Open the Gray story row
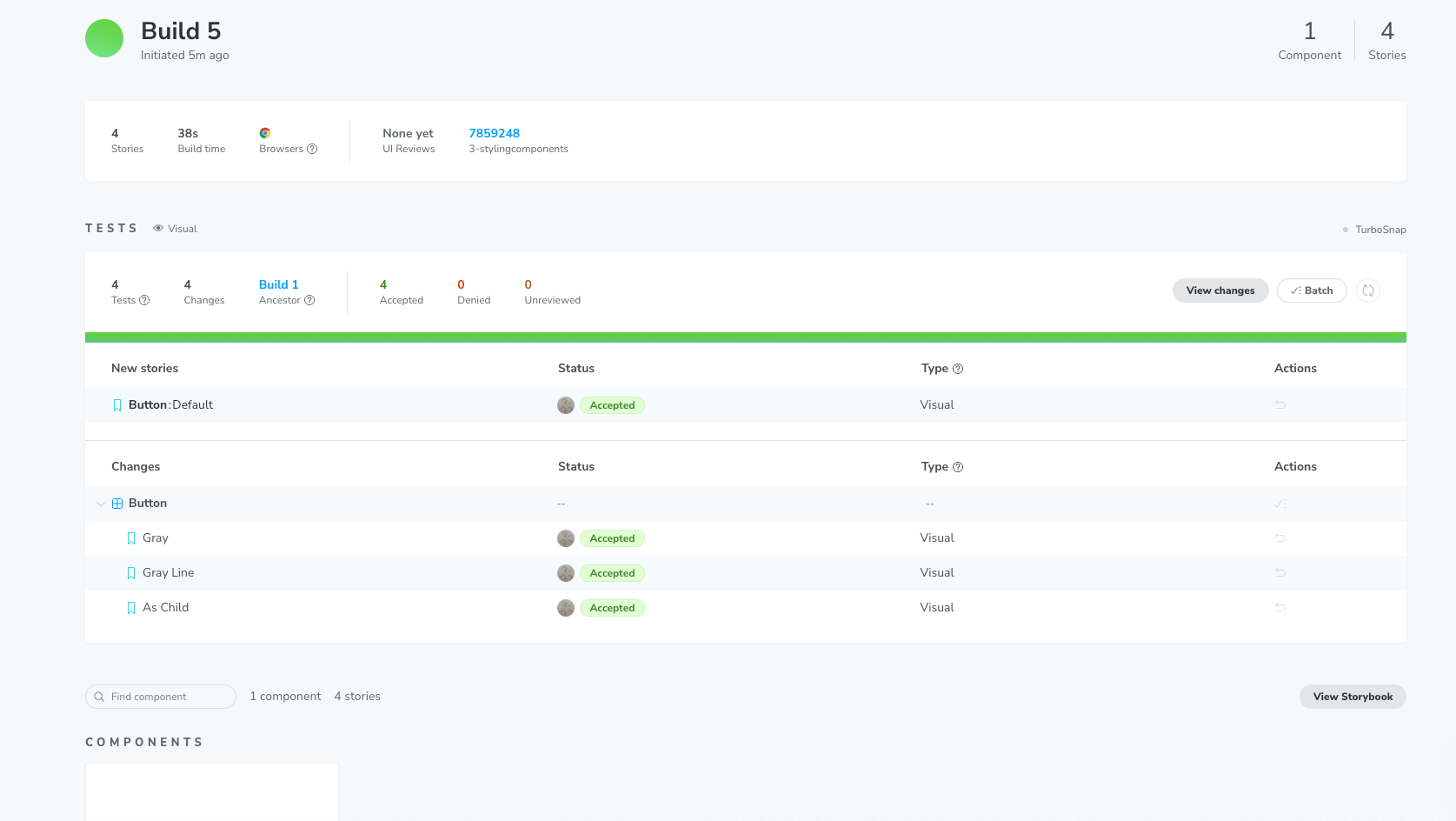This screenshot has width=1456, height=821. click(x=746, y=538)
